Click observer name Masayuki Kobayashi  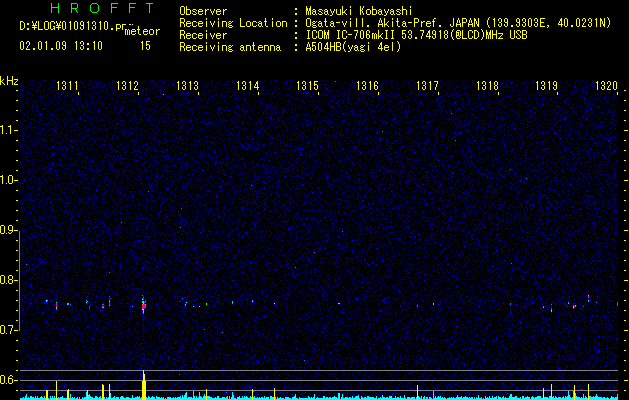click(x=359, y=11)
